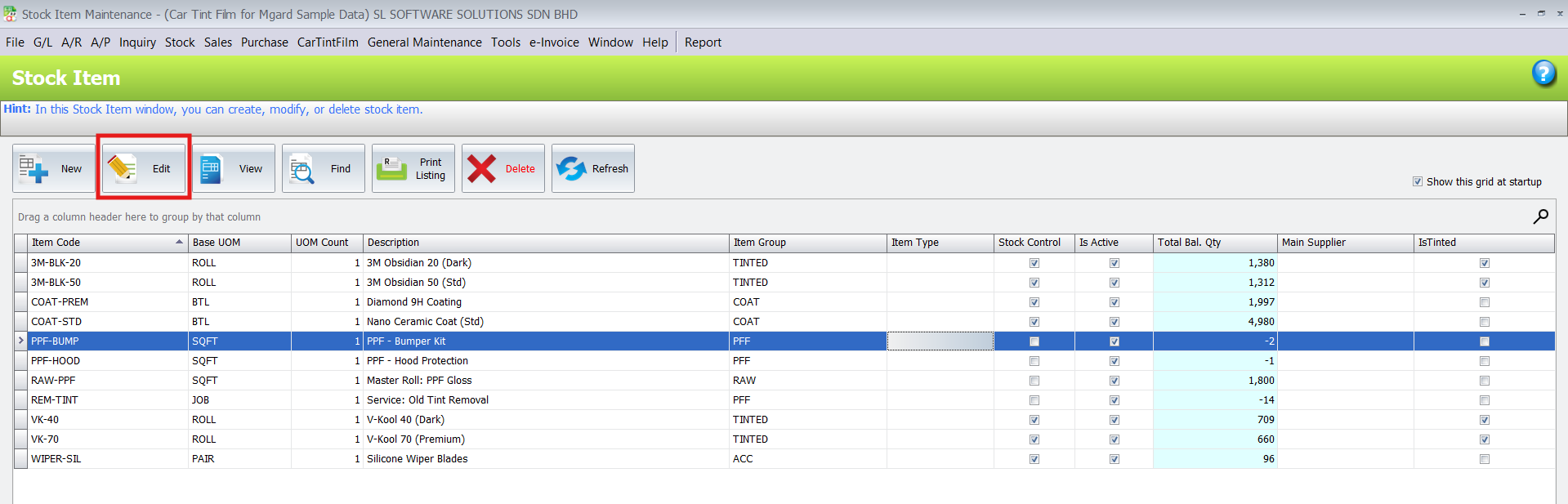
Task: Click the Report menu button
Action: tap(703, 42)
